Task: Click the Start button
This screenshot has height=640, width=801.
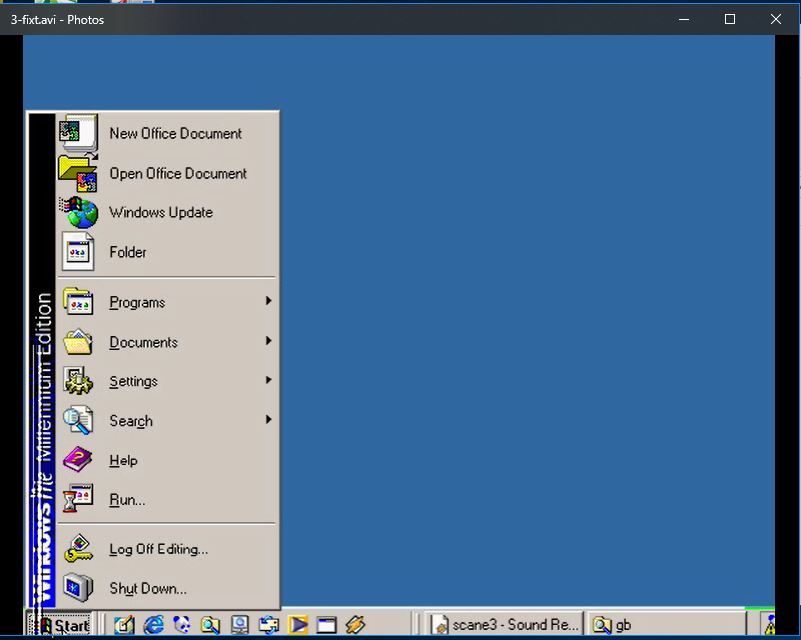Action: click(59, 624)
